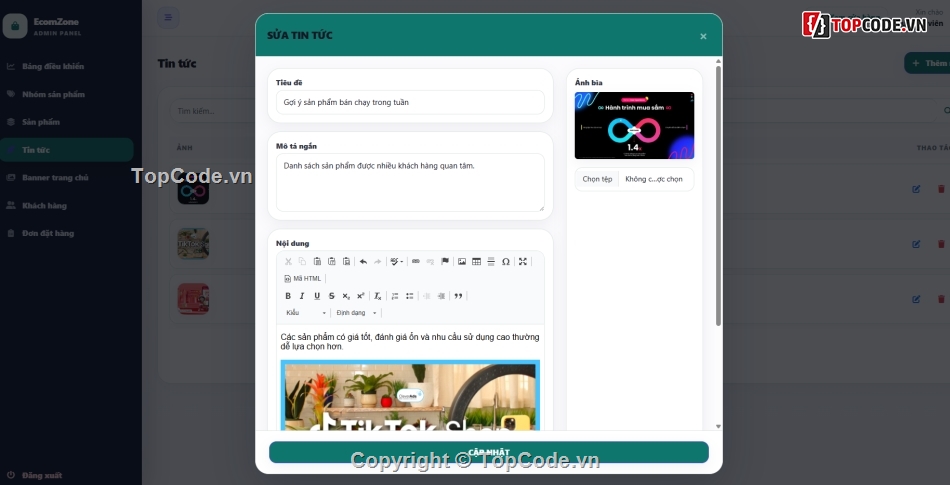The width and height of the screenshot is (950, 485).
Task: Select Tin tức in sidebar
Action: point(67,150)
